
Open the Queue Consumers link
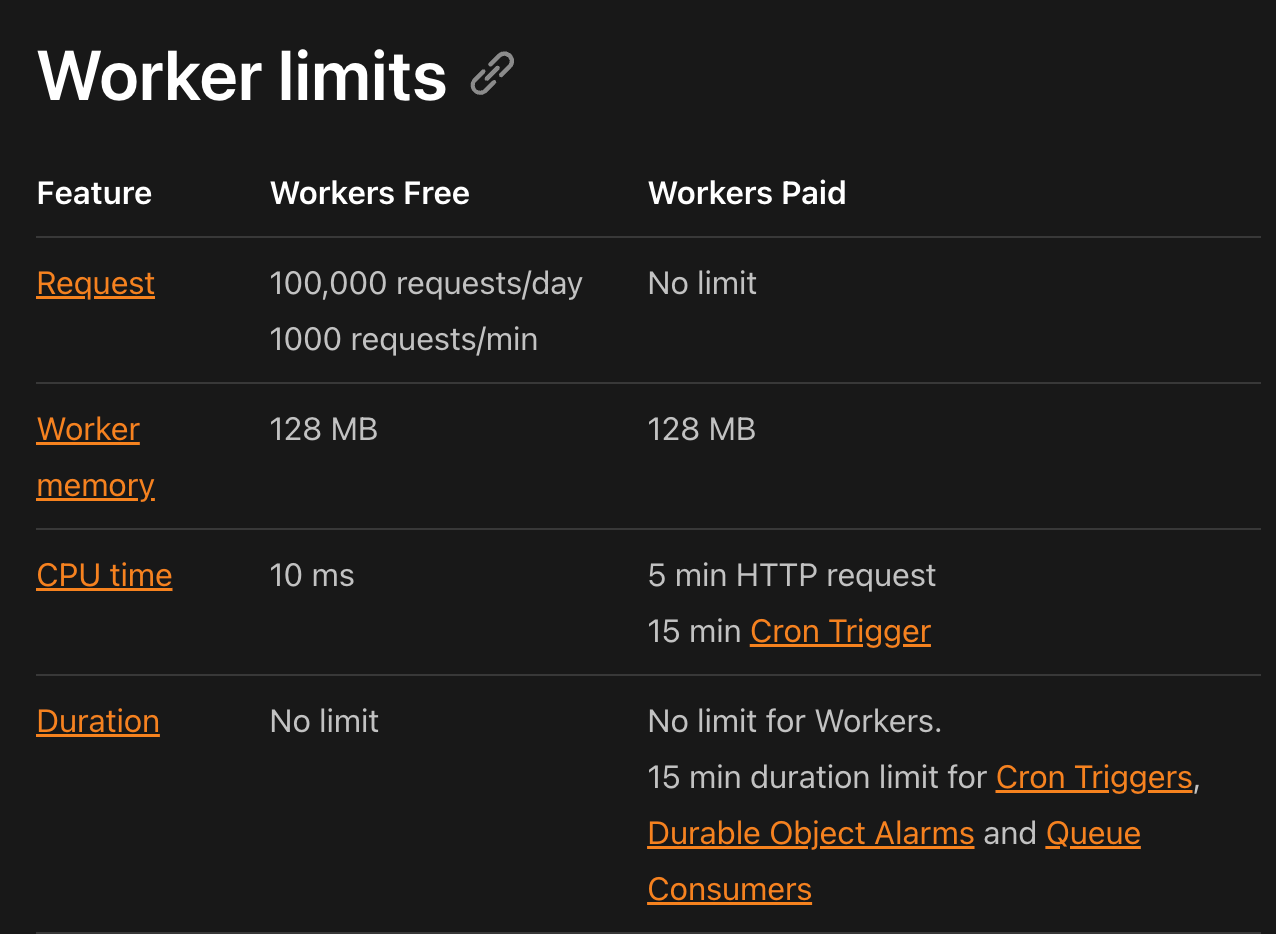tap(894, 861)
